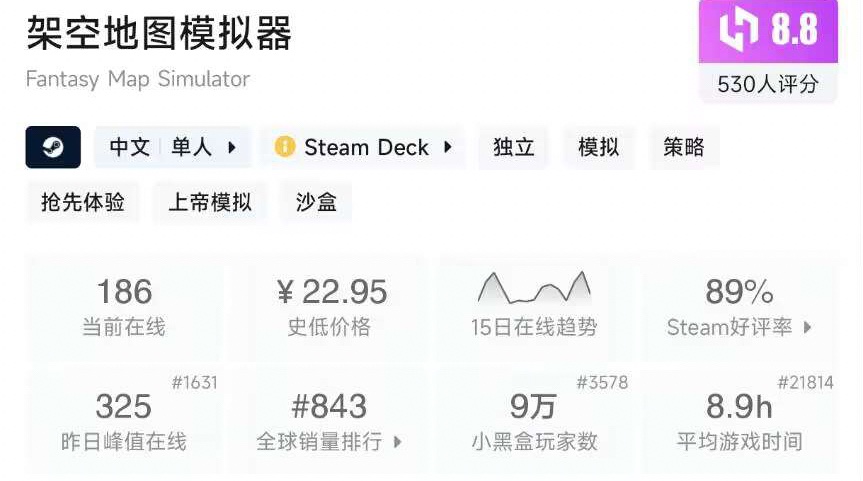Click the Steam platform icon
863x481 pixels.
pos(53,148)
